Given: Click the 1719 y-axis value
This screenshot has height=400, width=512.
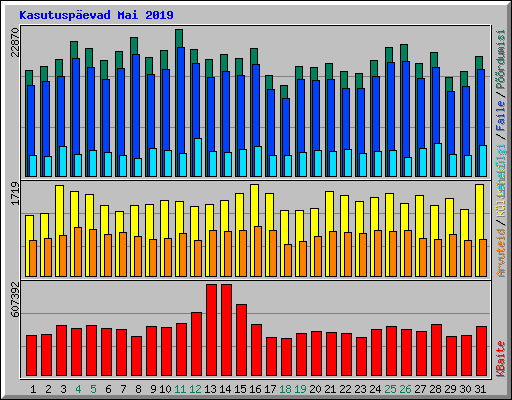Looking at the screenshot, I should (x=15, y=193).
